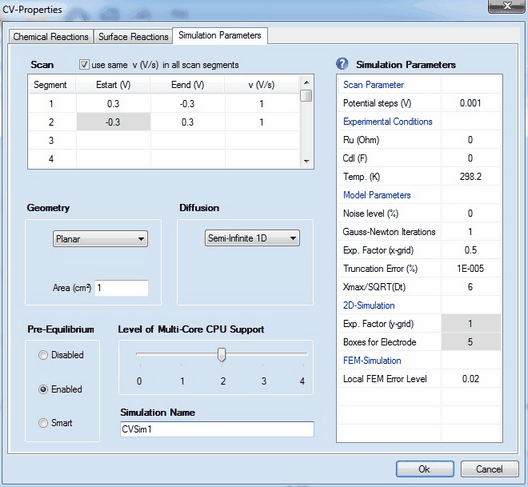Select segment 2 Eend cell 0.3
The height and width of the screenshot is (487, 528).
coord(188,122)
